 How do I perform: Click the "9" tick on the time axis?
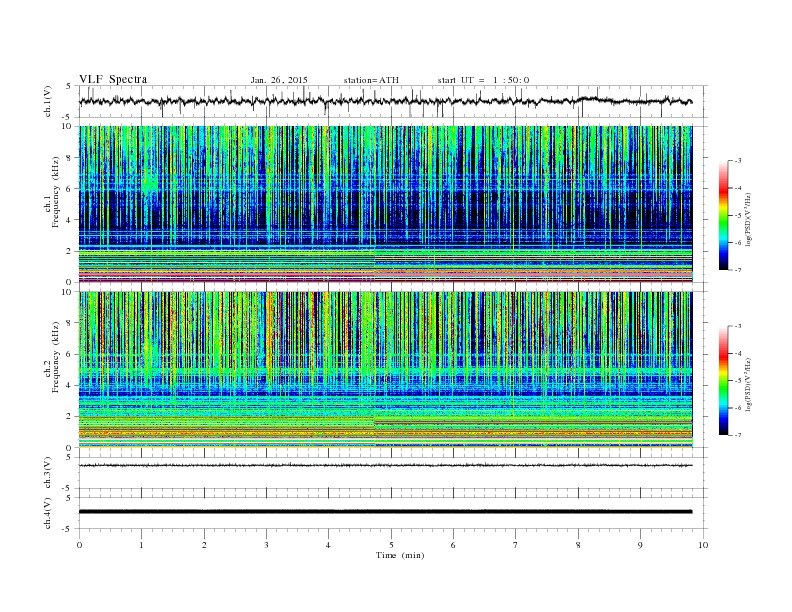pyautogui.click(x=640, y=545)
